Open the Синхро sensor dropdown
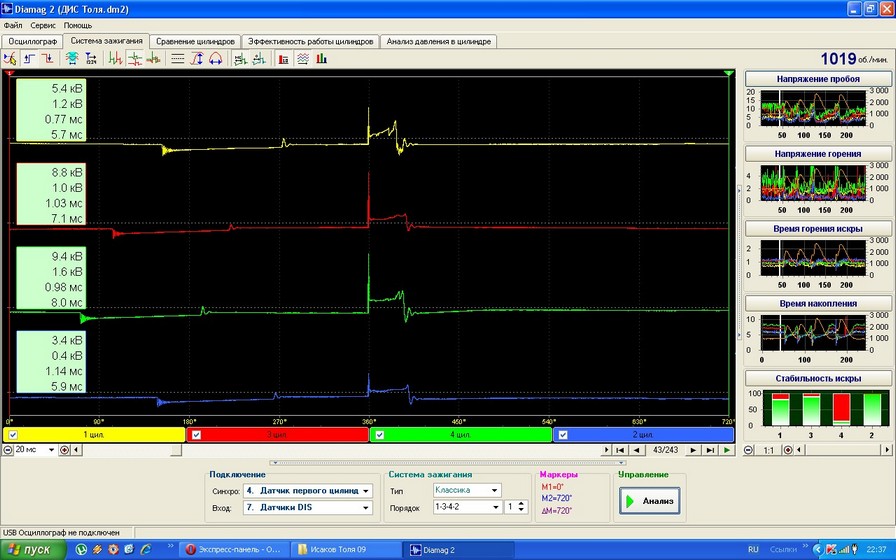 (366, 491)
